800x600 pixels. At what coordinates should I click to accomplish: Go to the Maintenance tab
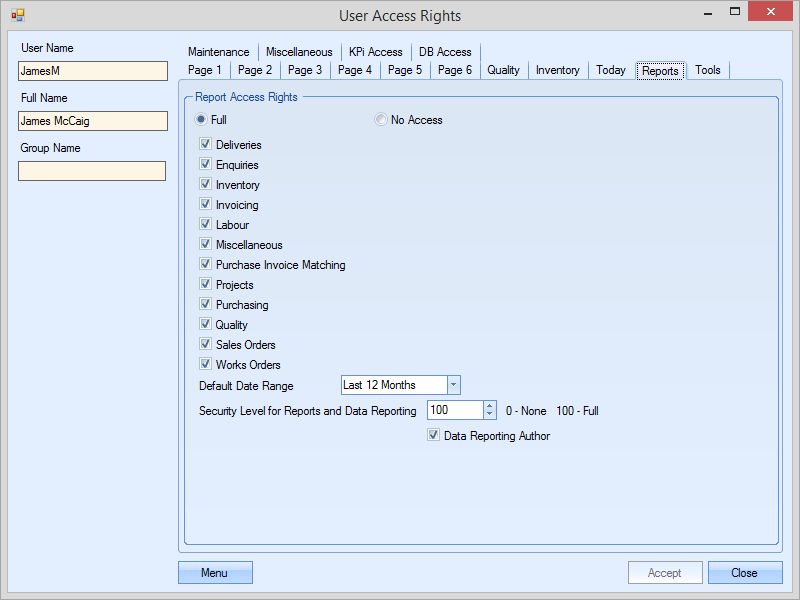click(x=218, y=52)
